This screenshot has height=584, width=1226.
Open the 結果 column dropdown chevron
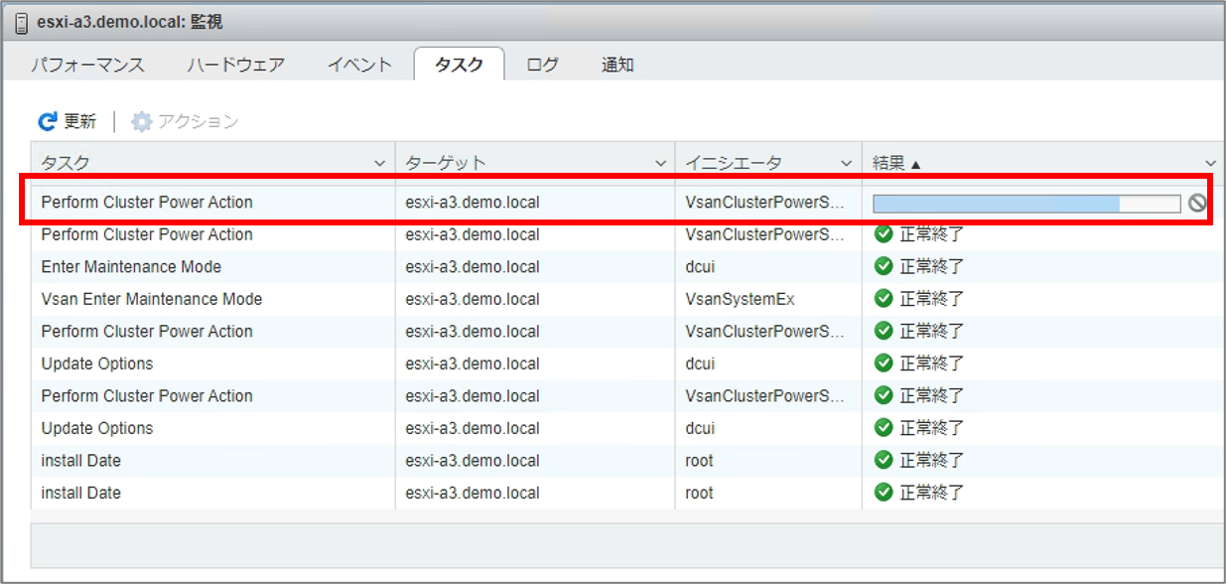tap(1210, 163)
